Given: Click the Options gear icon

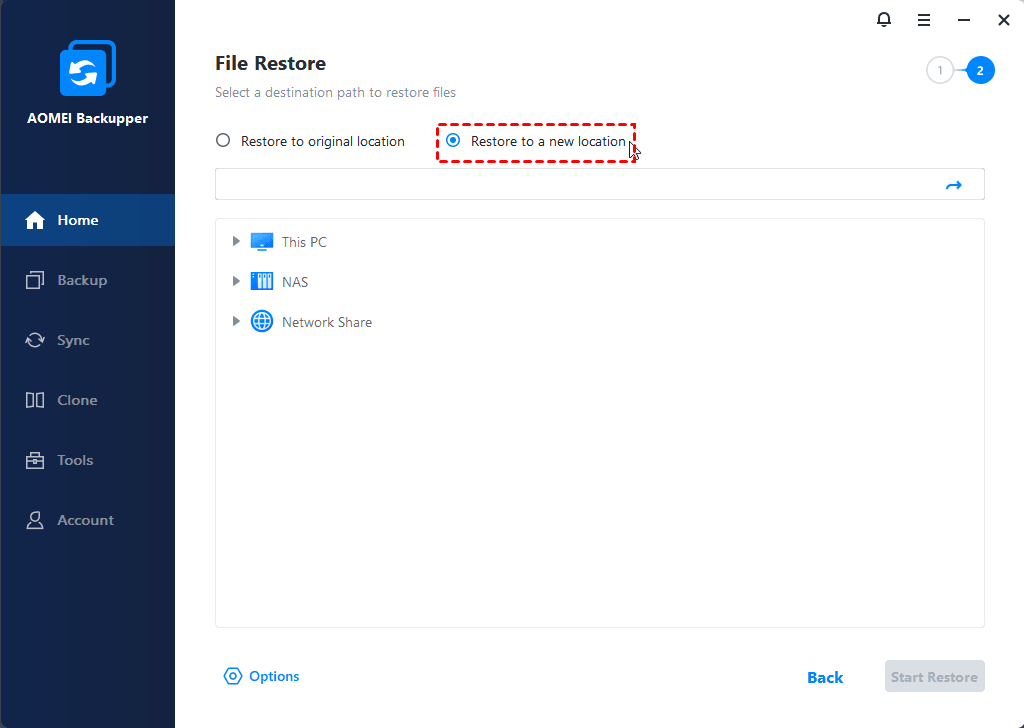Looking at the screenshot, I should coord(233,677).
